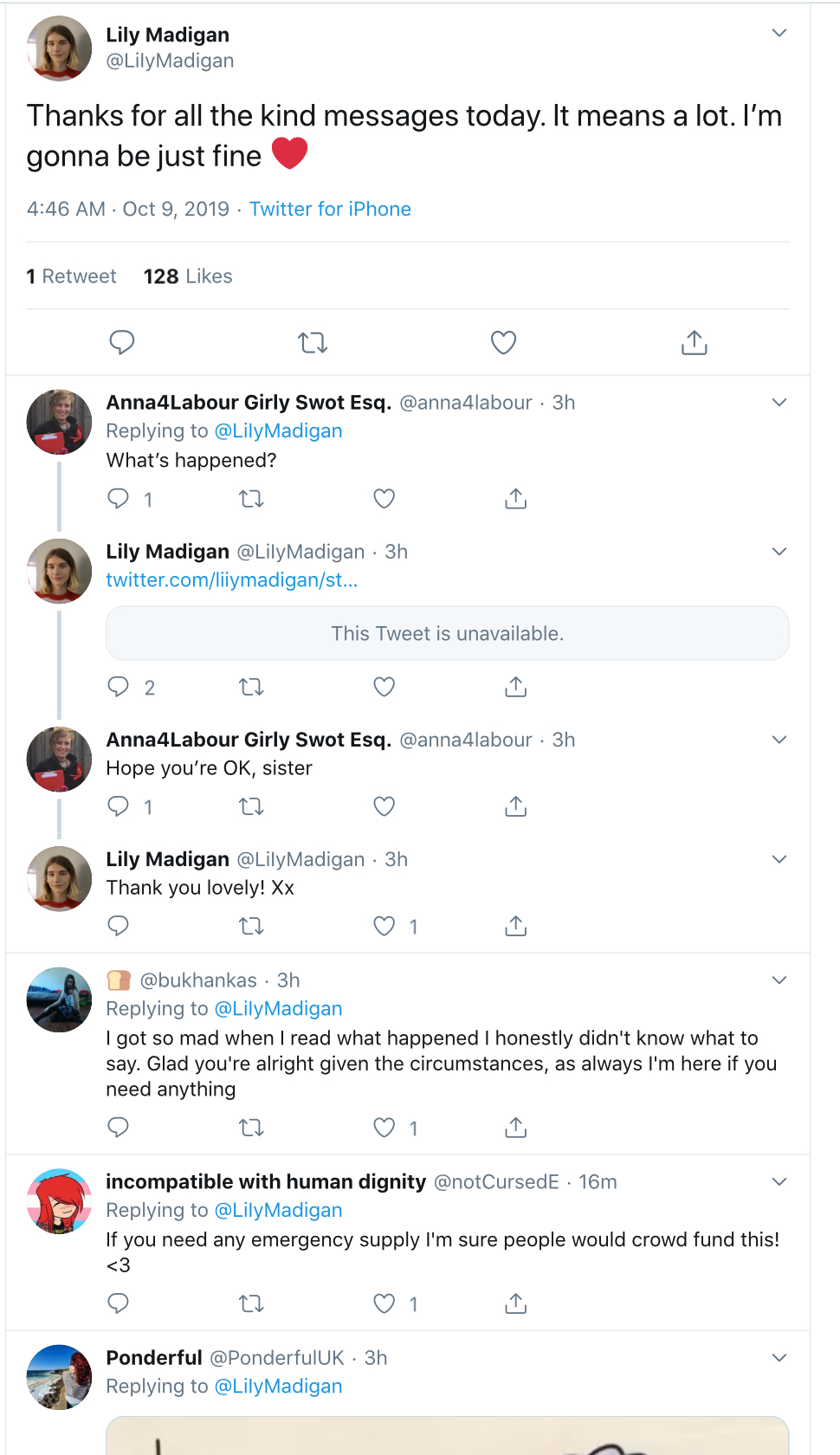Open the main tweet's chevron options menu
Viewport: 840px width, 1455px height.
[779, 33]
